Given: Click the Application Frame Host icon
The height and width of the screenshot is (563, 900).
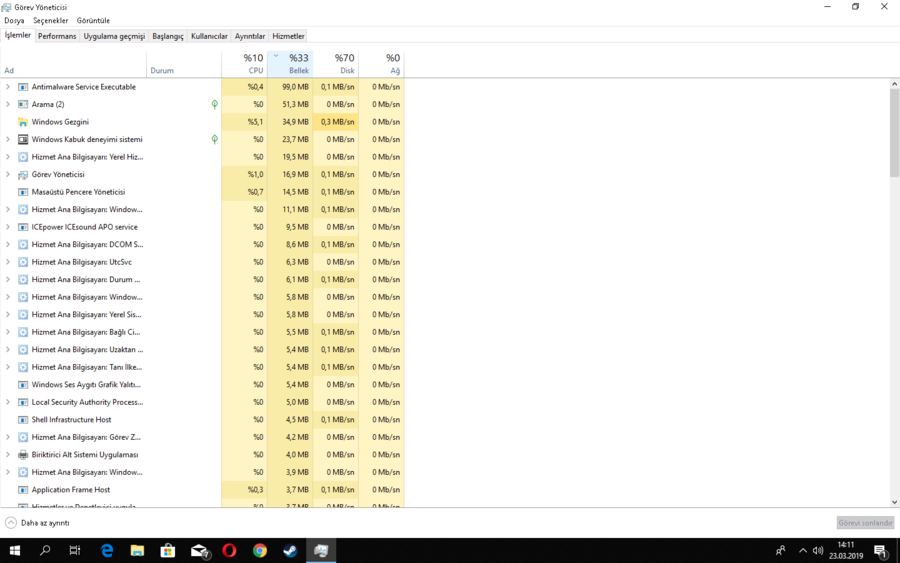Looking at the screenshot, I should click(23, 490).
